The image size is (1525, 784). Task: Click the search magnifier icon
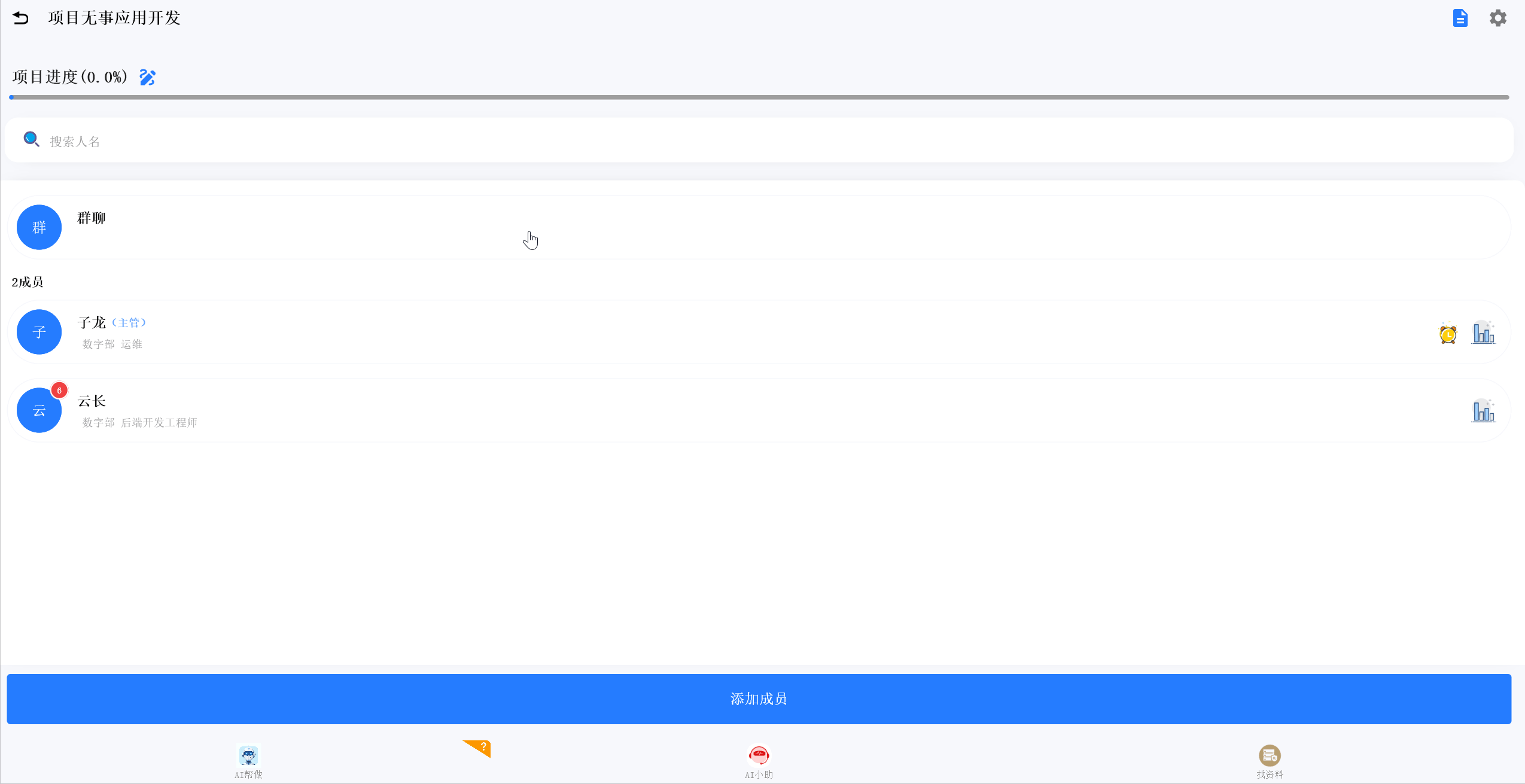coord(31,140)
